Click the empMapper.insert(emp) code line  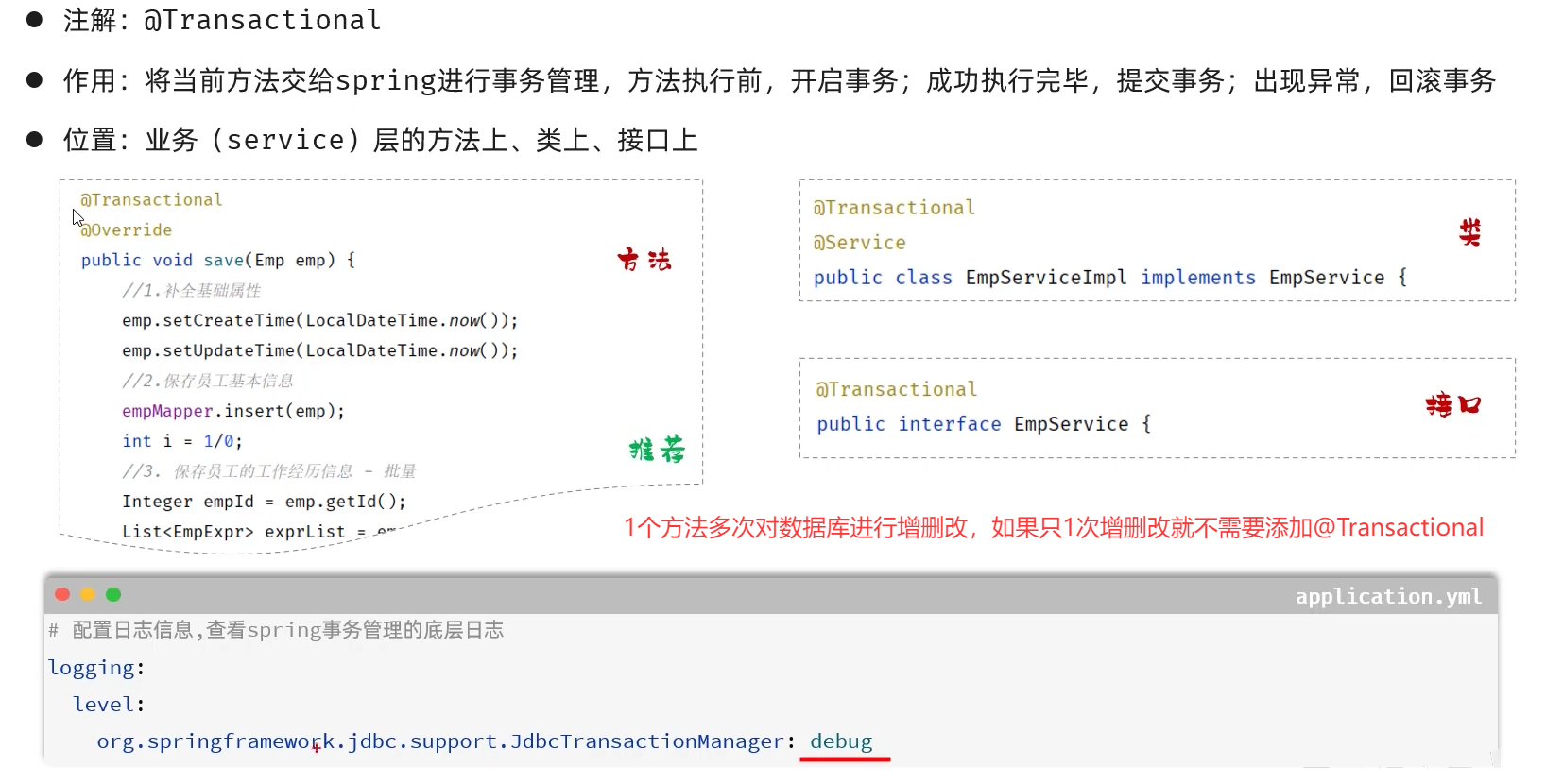[233, 411]
